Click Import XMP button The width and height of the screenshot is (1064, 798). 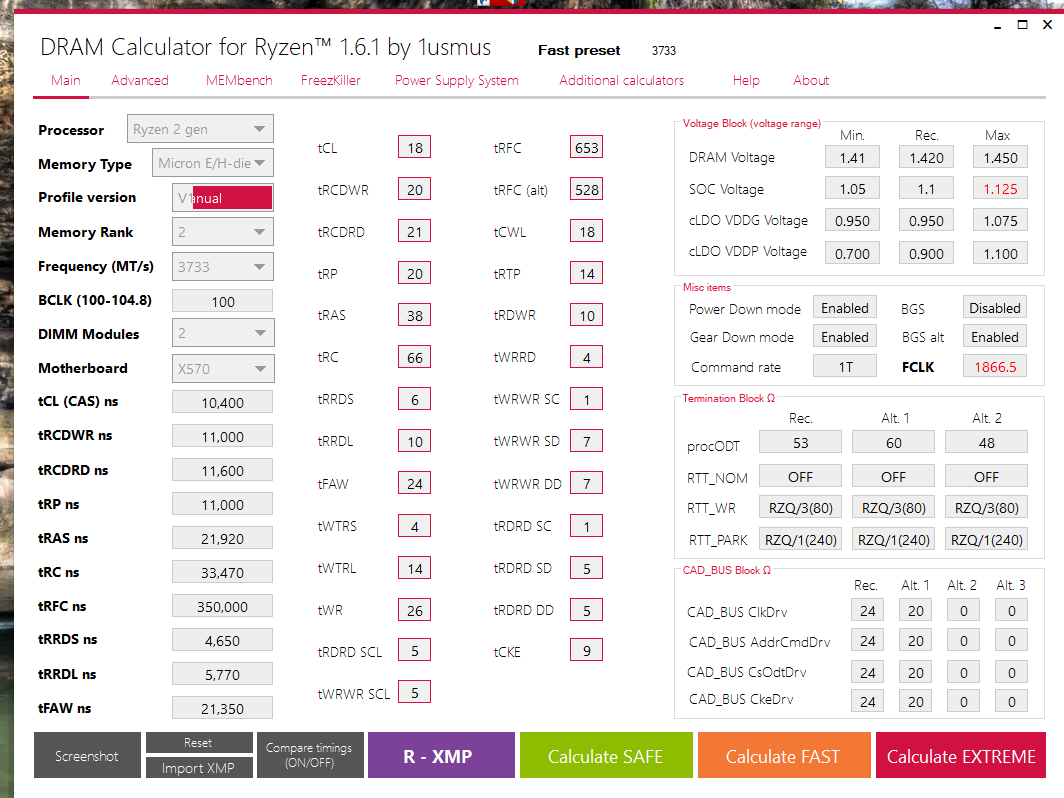point(199,767)
